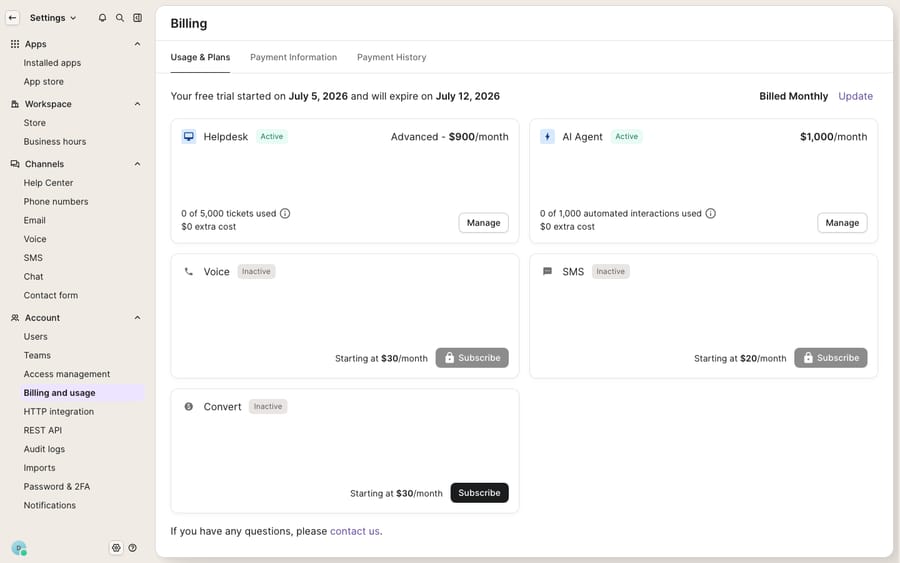Open Email channel settings
This screenshot has width=900, height=563.
[x=34, y=220]
